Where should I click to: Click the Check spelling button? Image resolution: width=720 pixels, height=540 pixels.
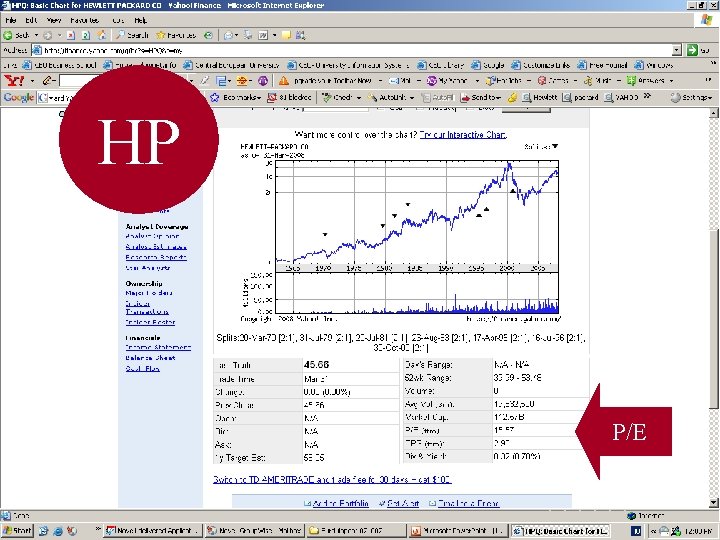point(338,97)
